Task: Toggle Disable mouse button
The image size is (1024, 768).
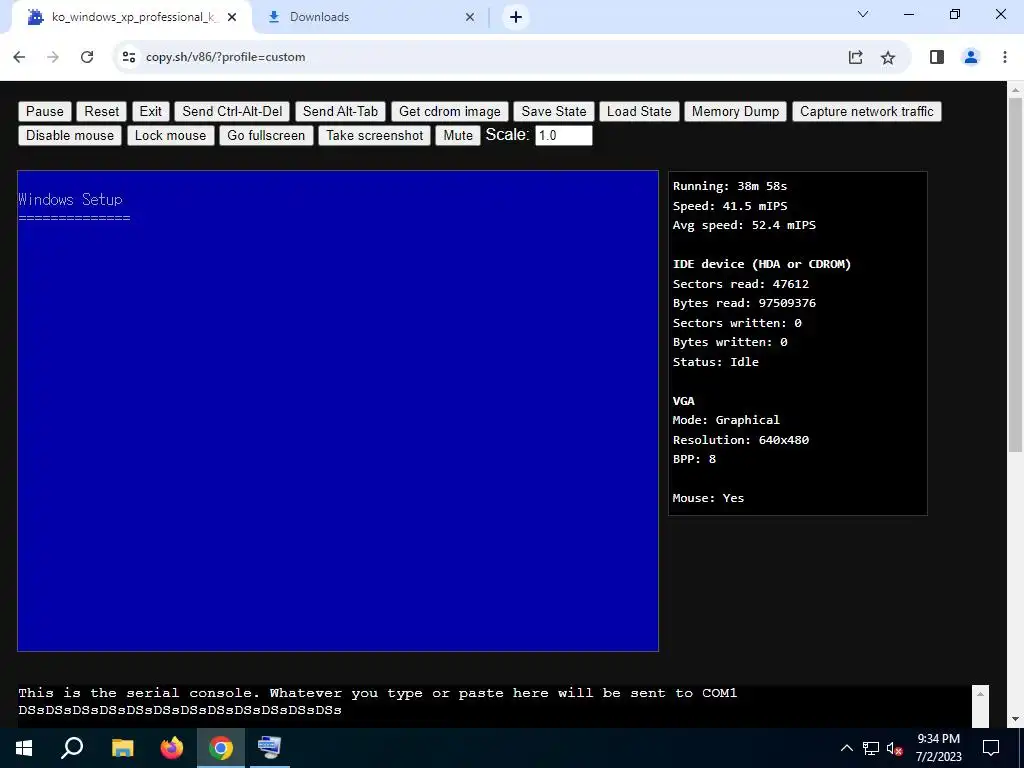Action: click(70, 135)
